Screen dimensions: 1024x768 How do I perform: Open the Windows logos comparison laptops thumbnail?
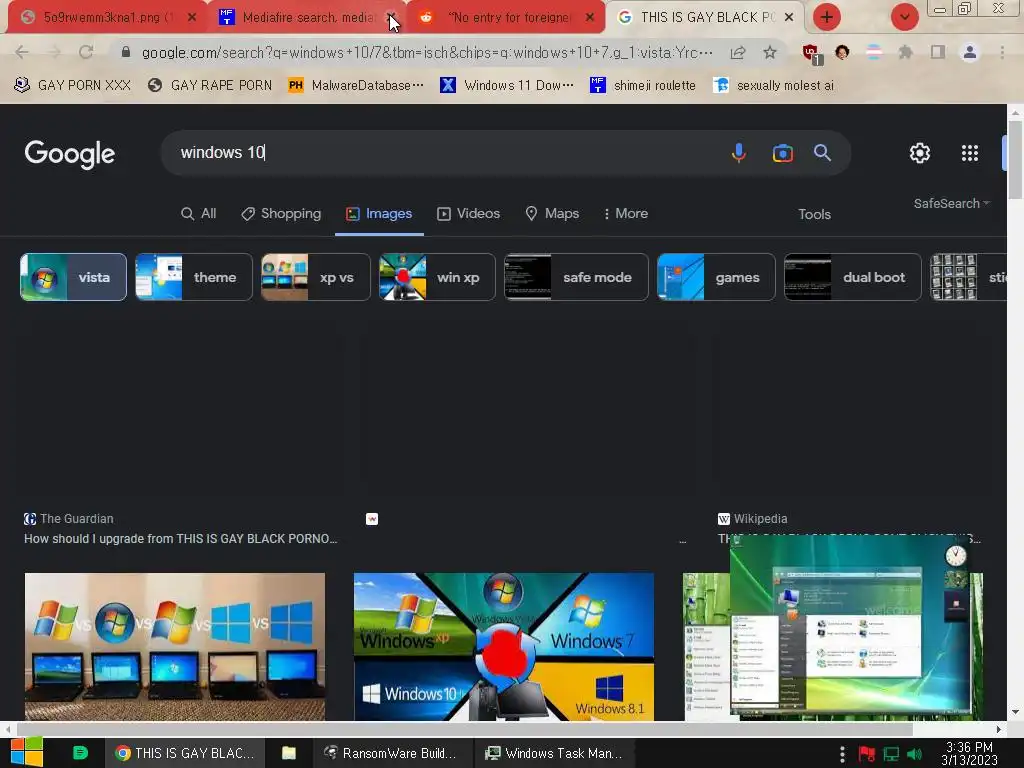click(x=174, y=647)
